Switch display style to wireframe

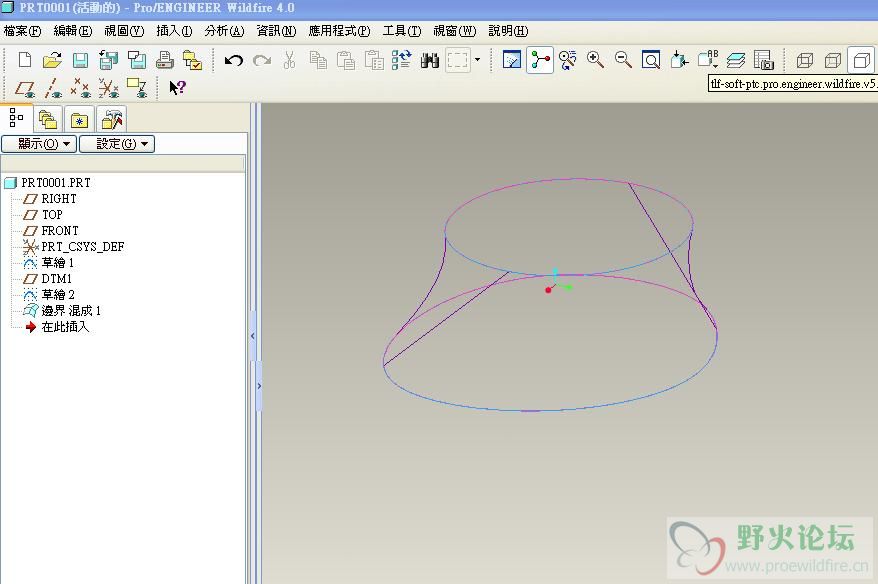(x=805, y=59)
